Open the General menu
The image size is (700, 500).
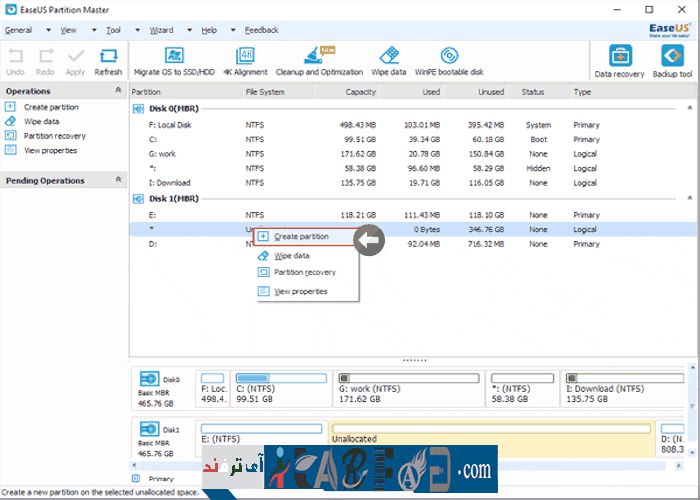click(x=18, y=30)
